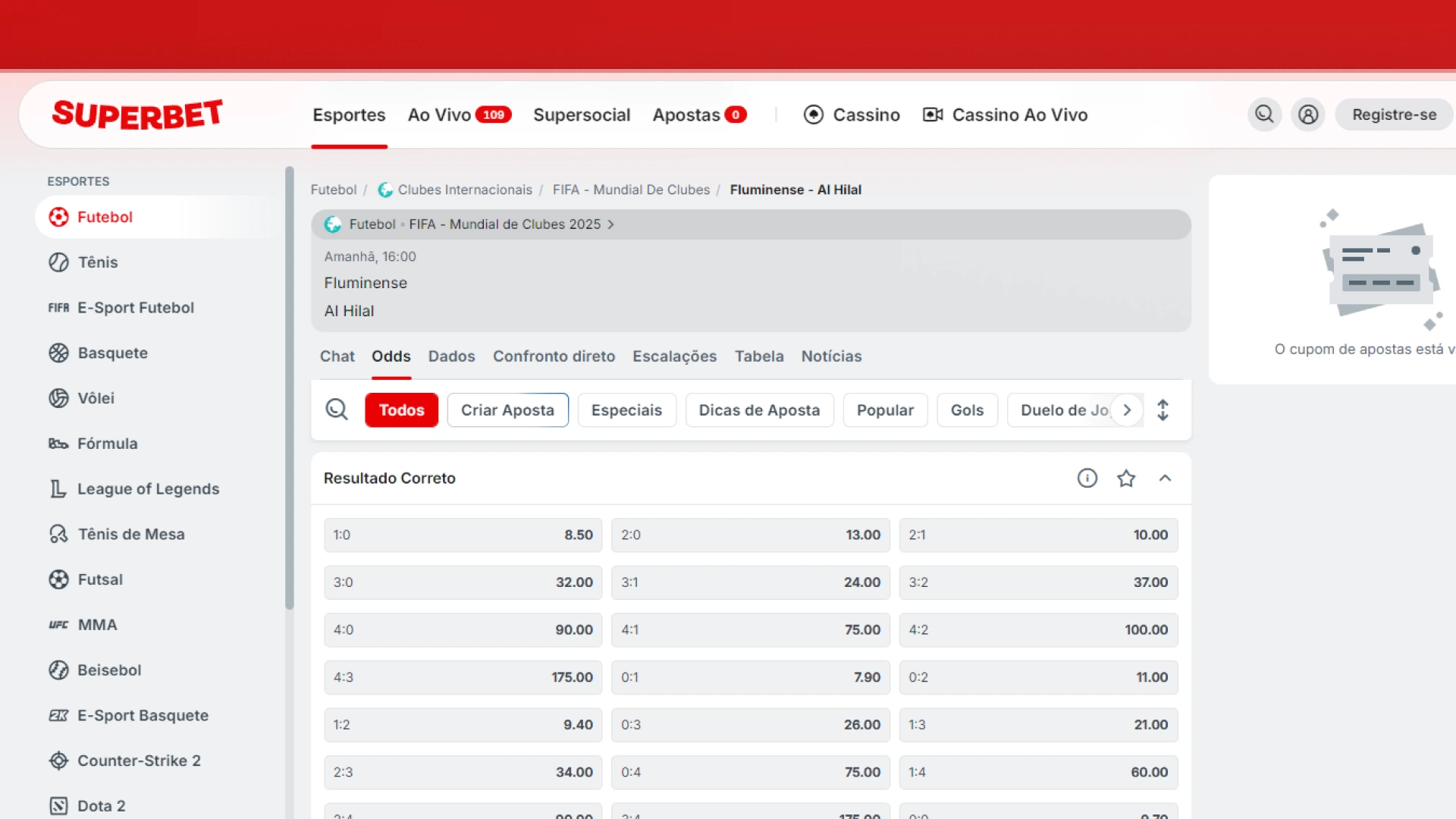
Task: Go to Futebol breadcrumb link
Action: pos(333,190)
